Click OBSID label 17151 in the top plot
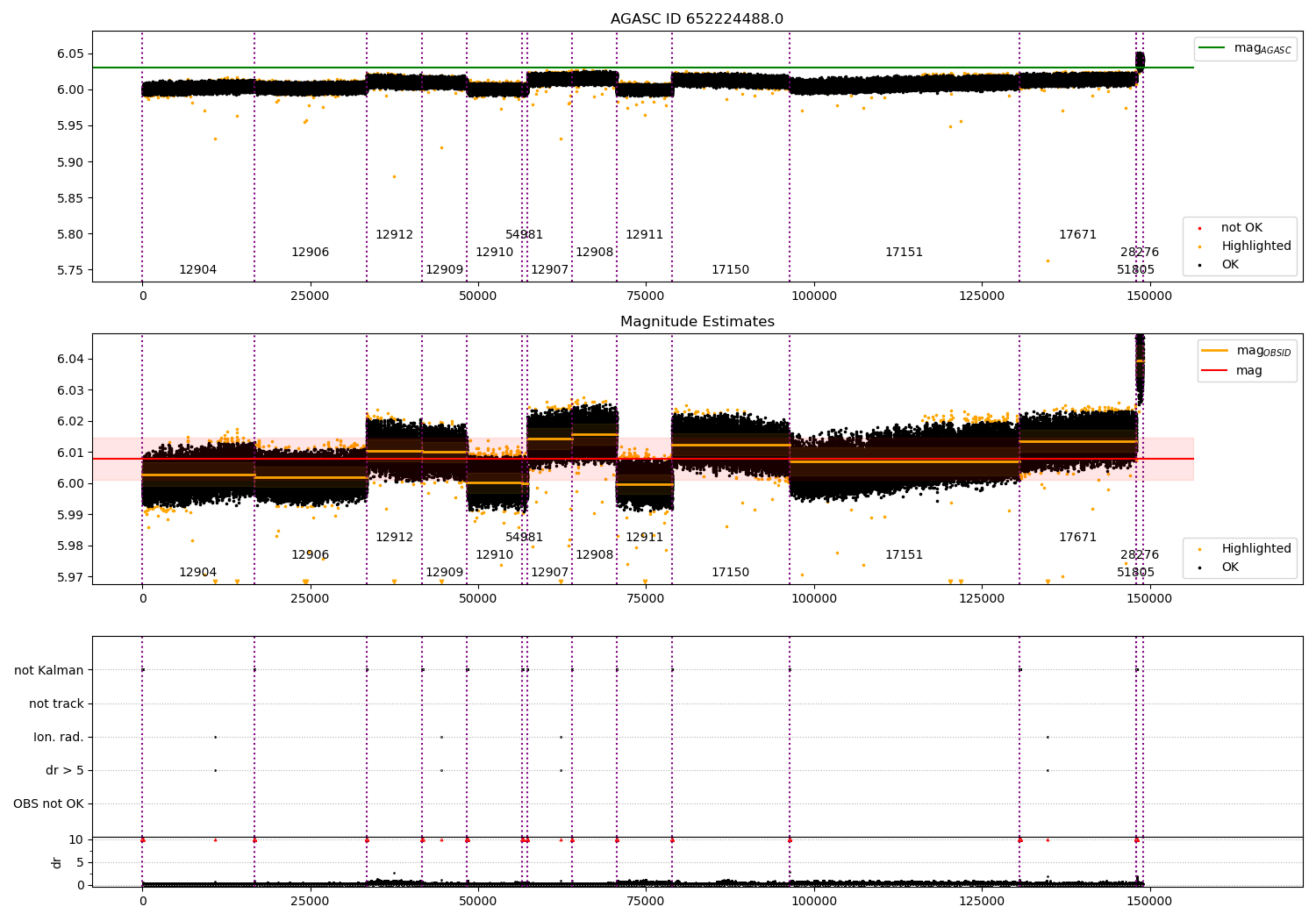The width and height of the screenshot is (1316, 921). point(904,253)
